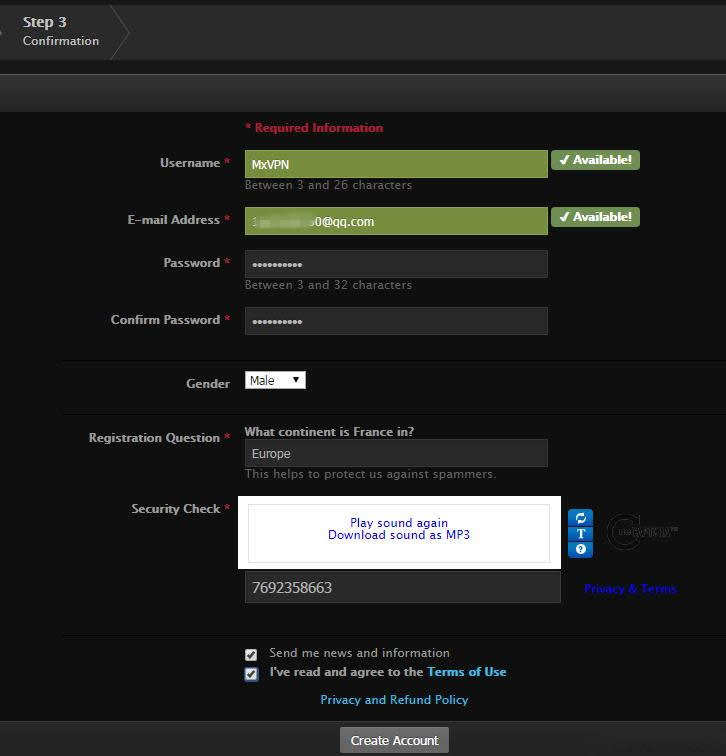Click the captcha answer field with 7692358663
This screenshot has width=726, height=756.
click(402, 588)
